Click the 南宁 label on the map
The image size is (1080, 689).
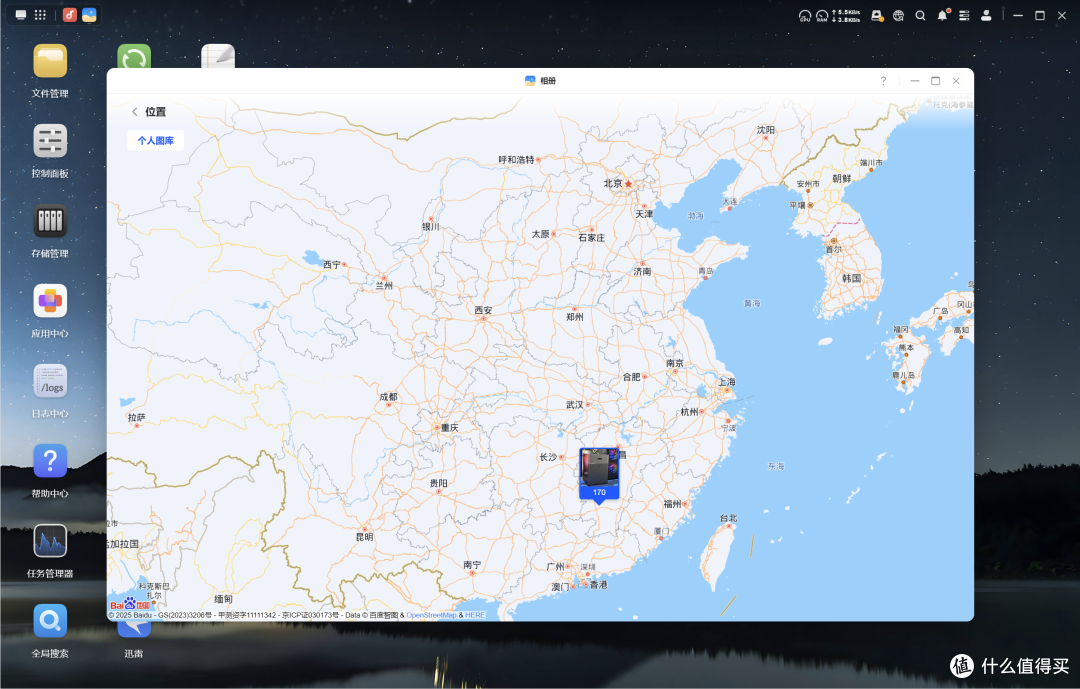pos(472,564)
